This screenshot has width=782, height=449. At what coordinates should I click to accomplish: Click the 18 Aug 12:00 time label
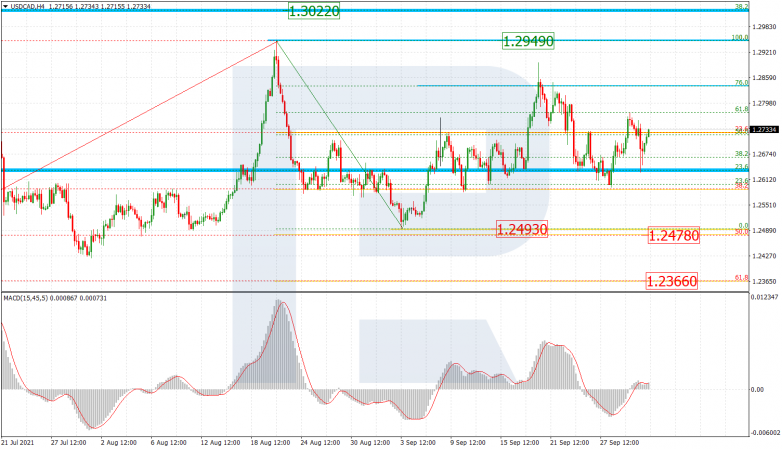click(269, 443)
